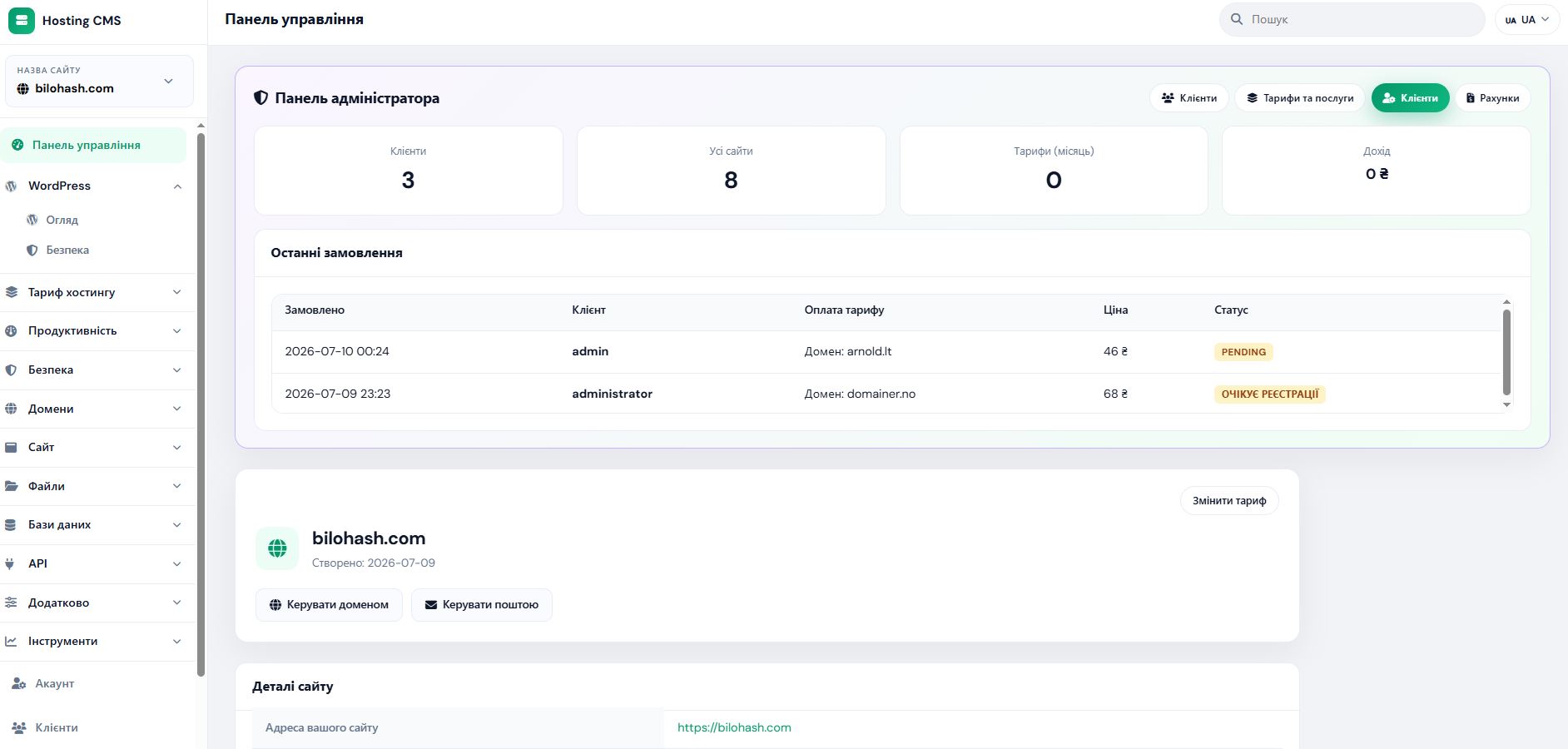Screen dimensions: 1568x749
Task: Click the globe icon in Керувати доменом
Action: click(x=275, y=605)
